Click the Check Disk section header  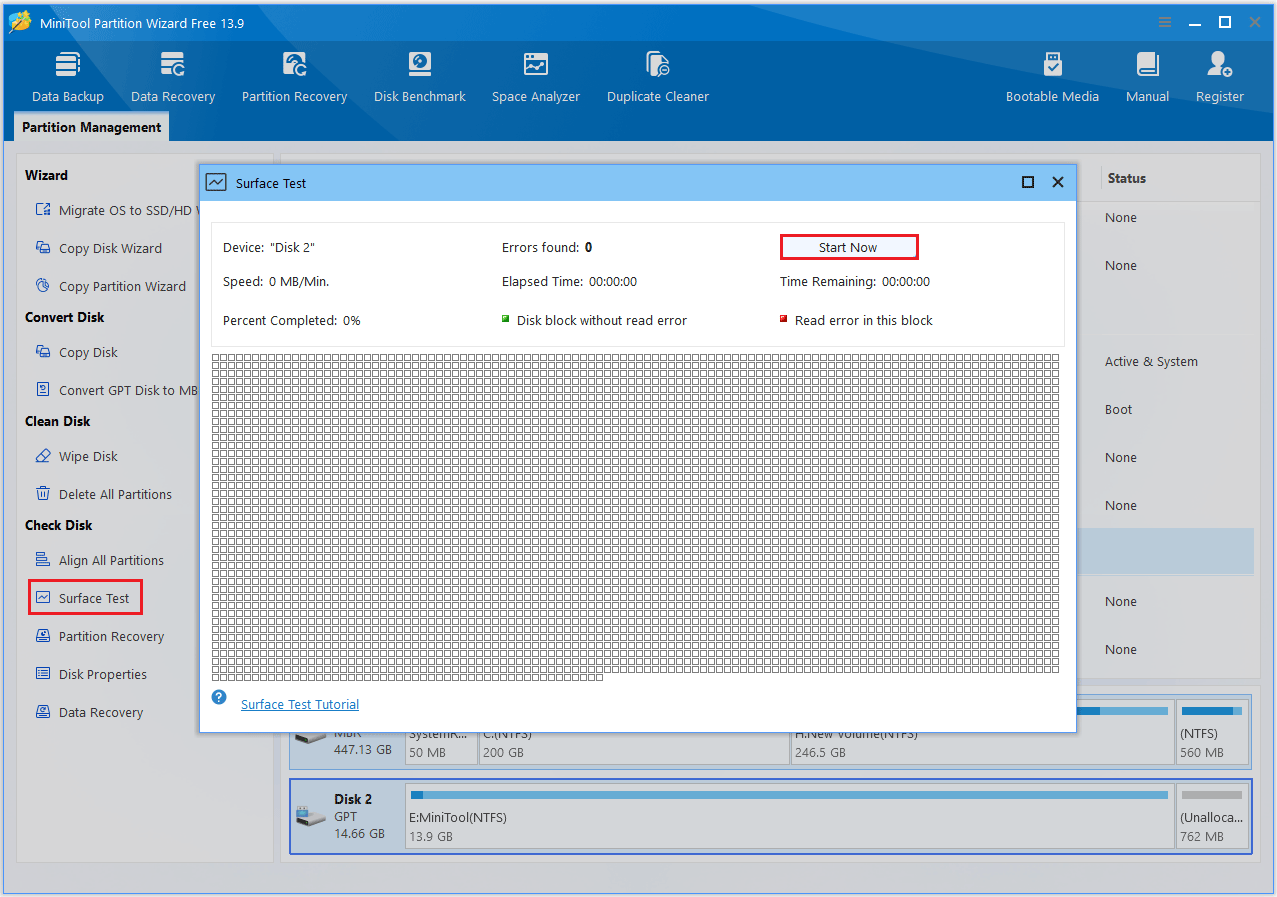coord(59,525)
